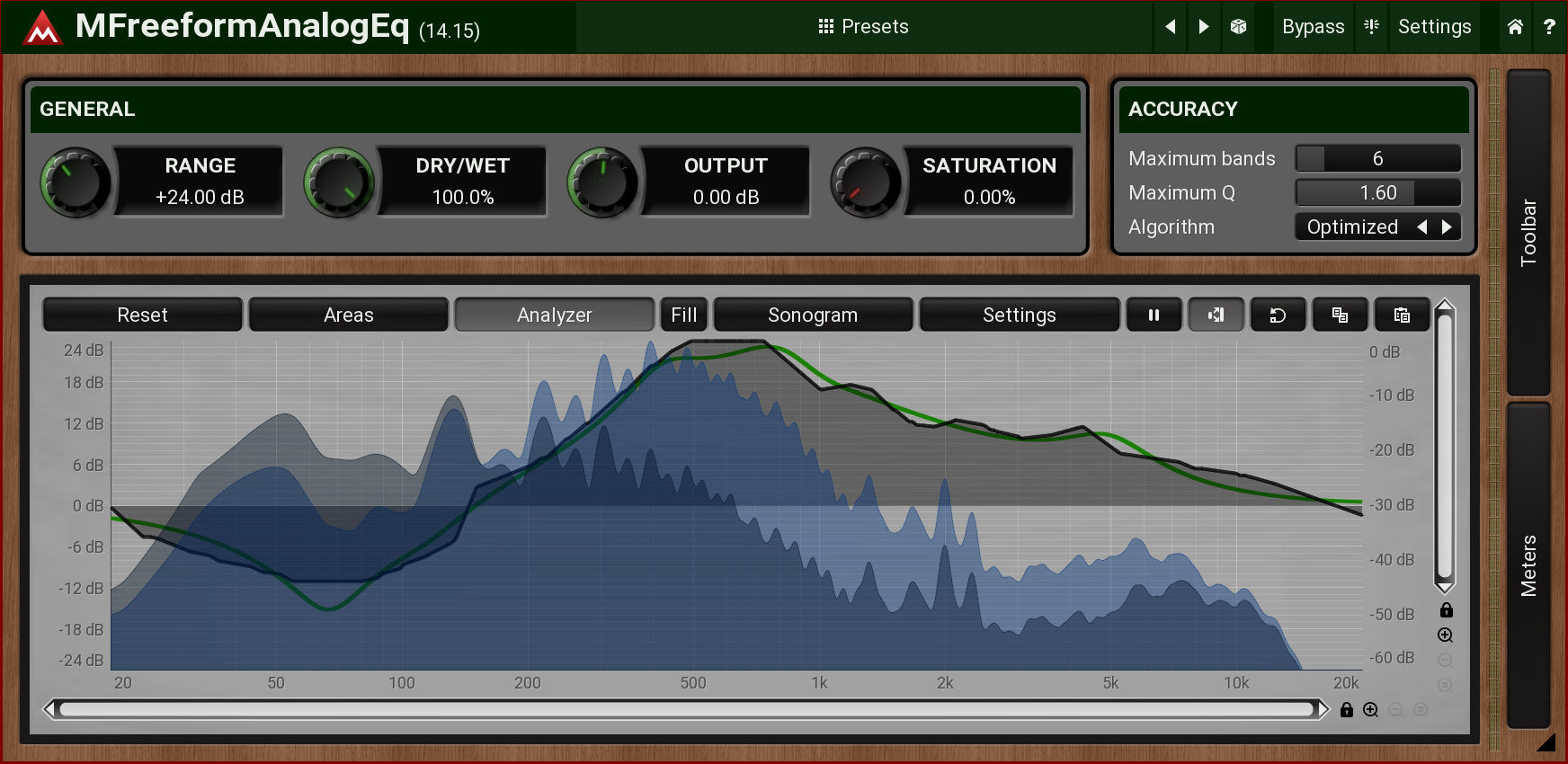Click the Maximum Q slider

[x=1377, y=193]
